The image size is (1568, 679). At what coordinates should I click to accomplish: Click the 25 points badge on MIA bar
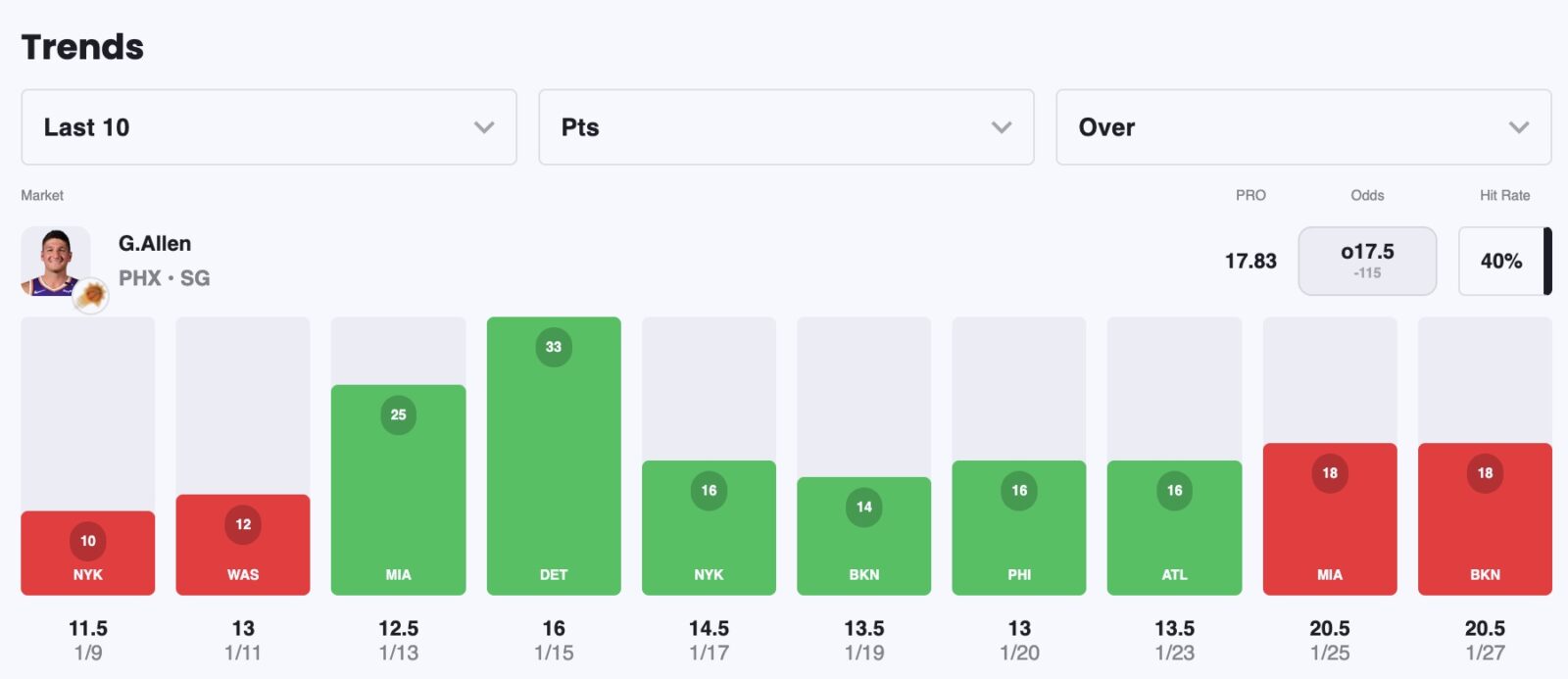click(x=398, y=414)
